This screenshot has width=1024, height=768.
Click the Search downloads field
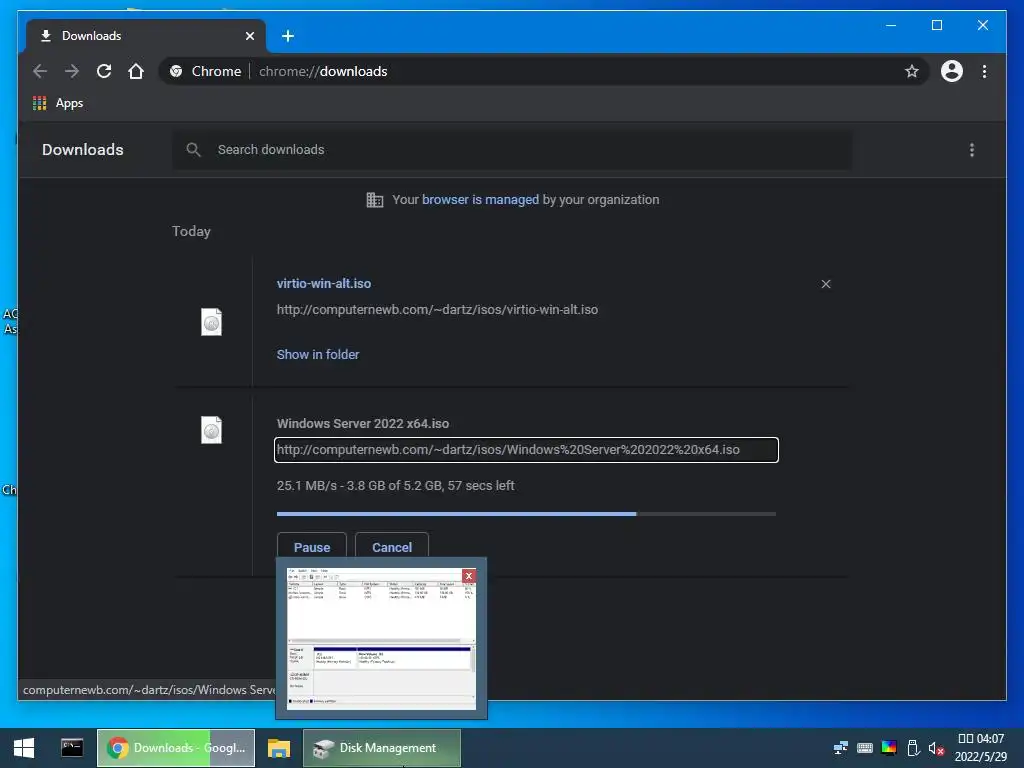513,150
